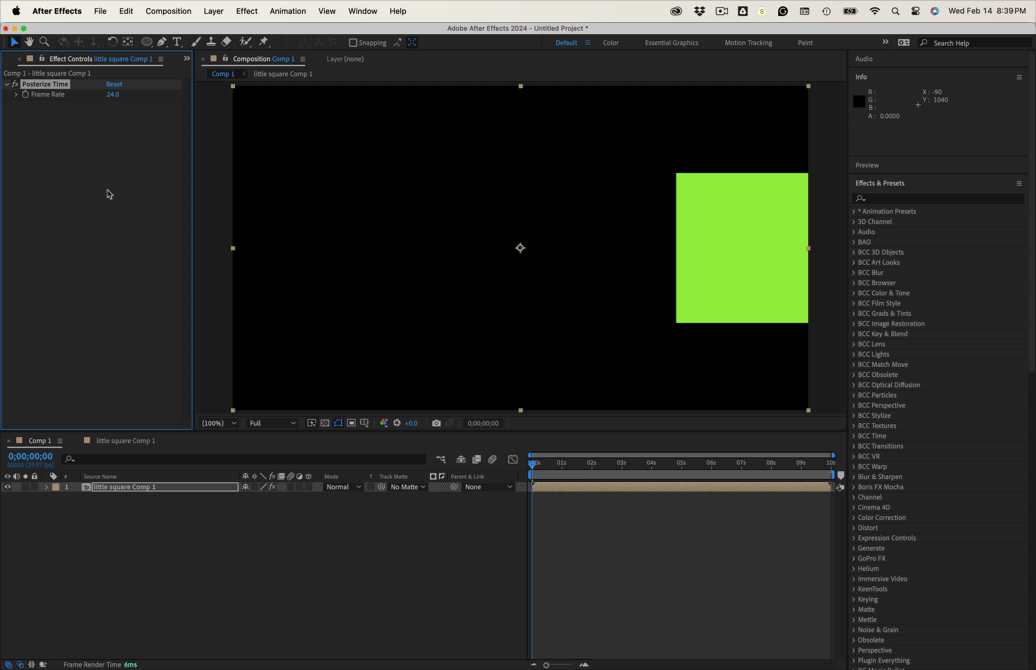Click the timeline zoom-in mountains icon
This screenshot has width=1036, height=670.
[x=583, y=665]
